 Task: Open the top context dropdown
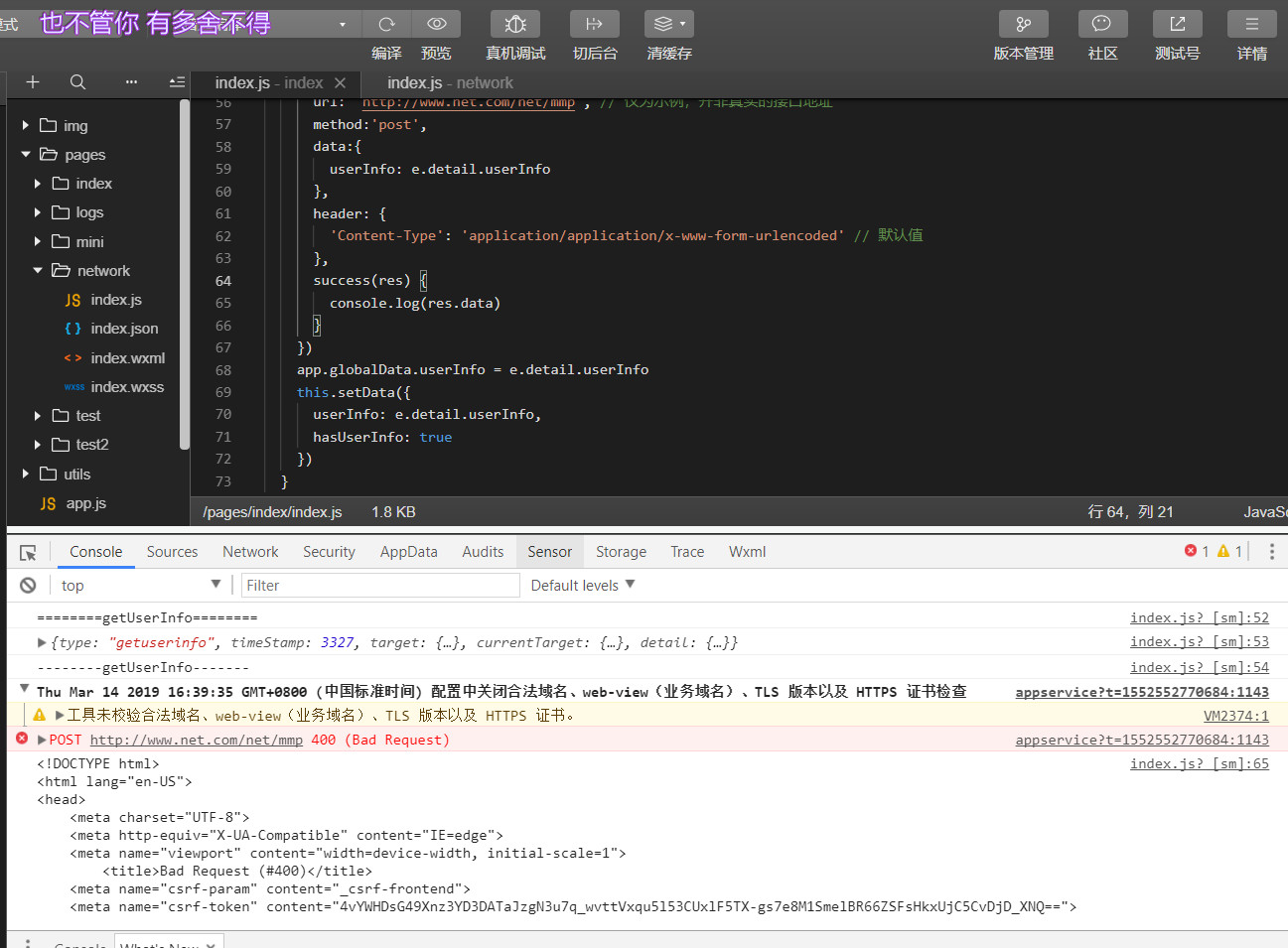(x=140, y=586)
